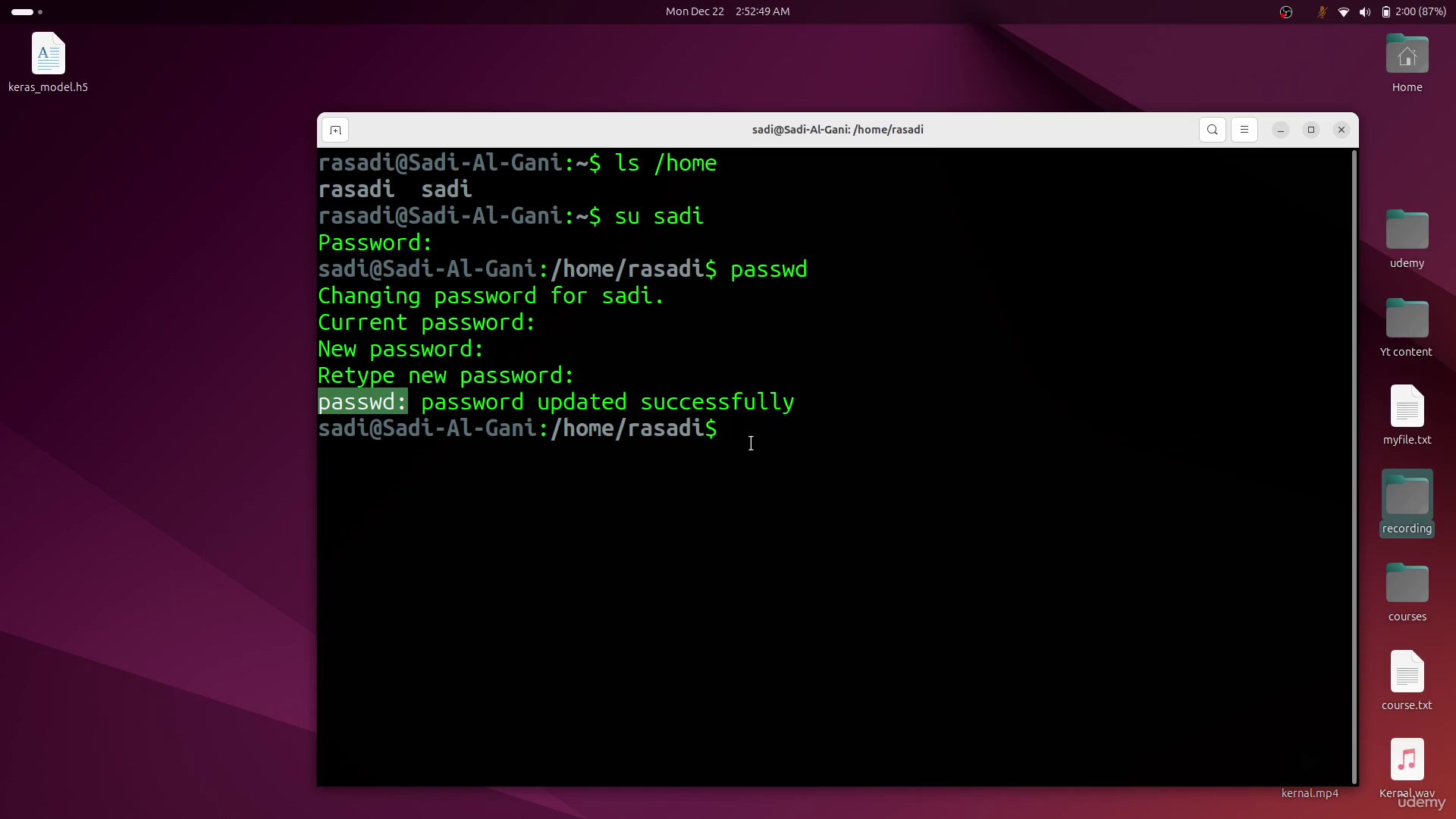
Task: Open new tab in terminal
Action: click(x=335, y=130)
